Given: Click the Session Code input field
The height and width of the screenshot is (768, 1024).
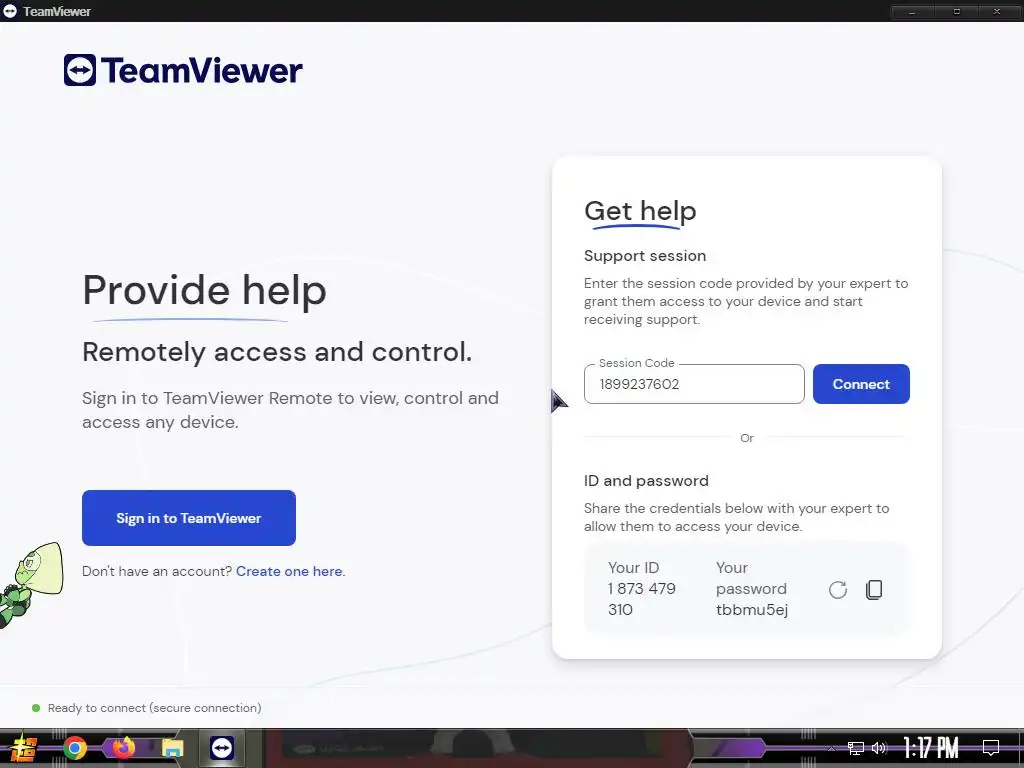Looking at the screenshot, I should pos(694,384).
